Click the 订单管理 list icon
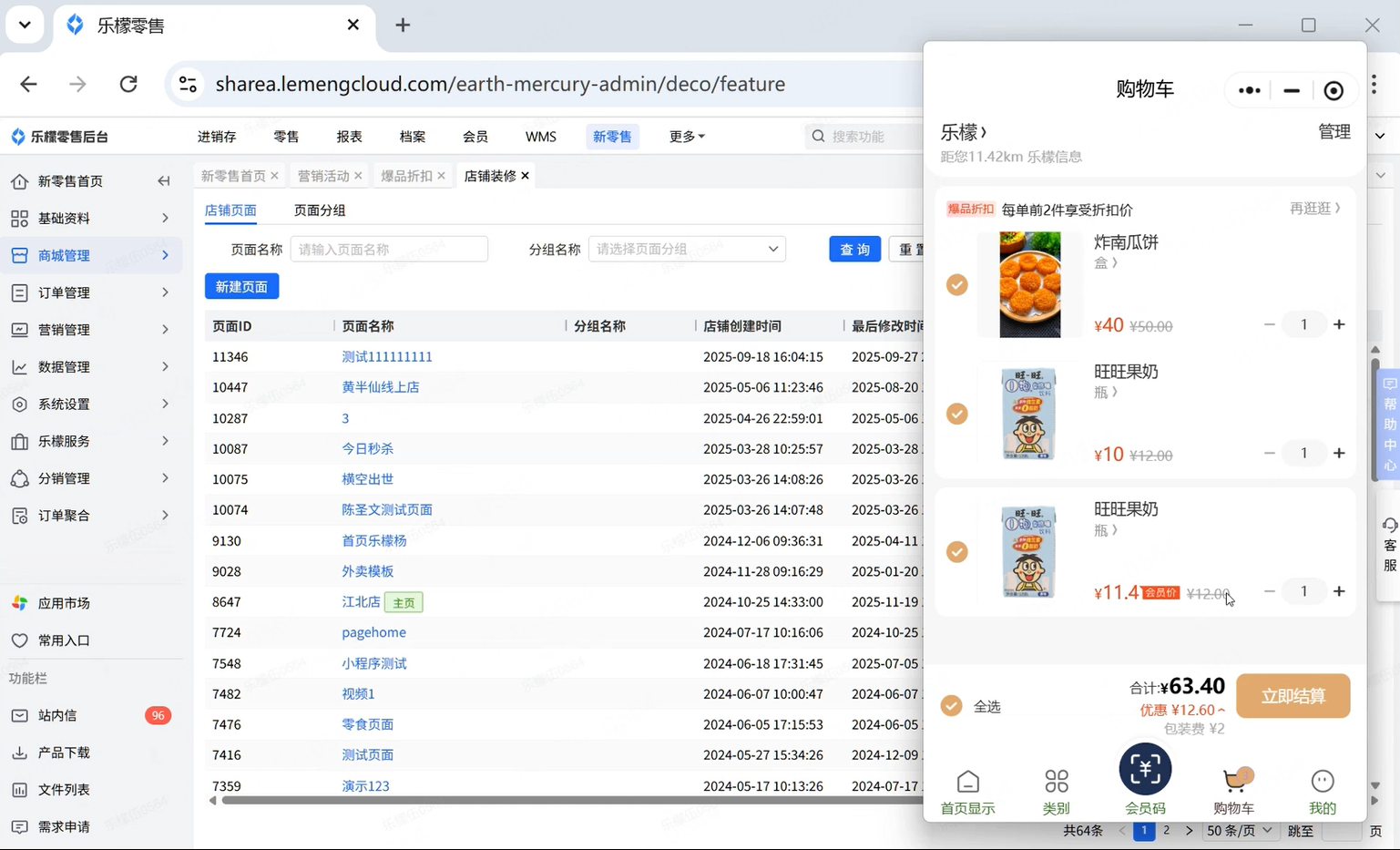The height and width of the screenshot is (850, 1400). 19,292
